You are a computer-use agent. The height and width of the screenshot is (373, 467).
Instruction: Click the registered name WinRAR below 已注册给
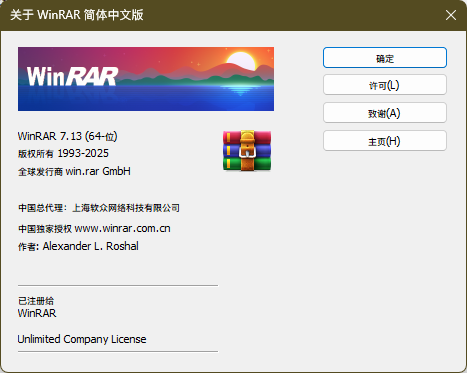click(37, 313)
